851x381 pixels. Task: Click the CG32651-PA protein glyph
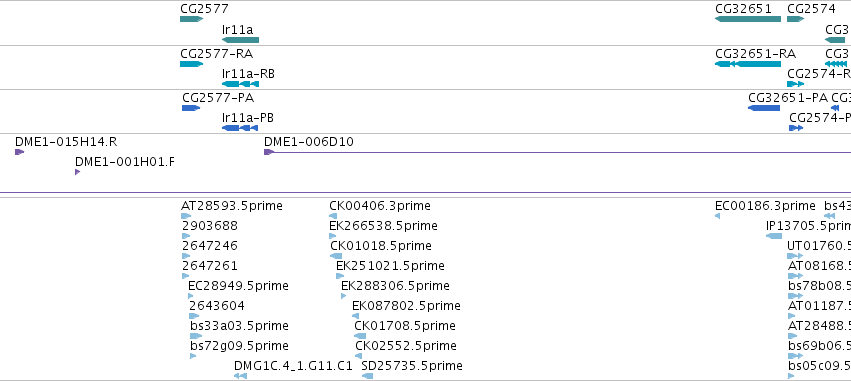764,108
